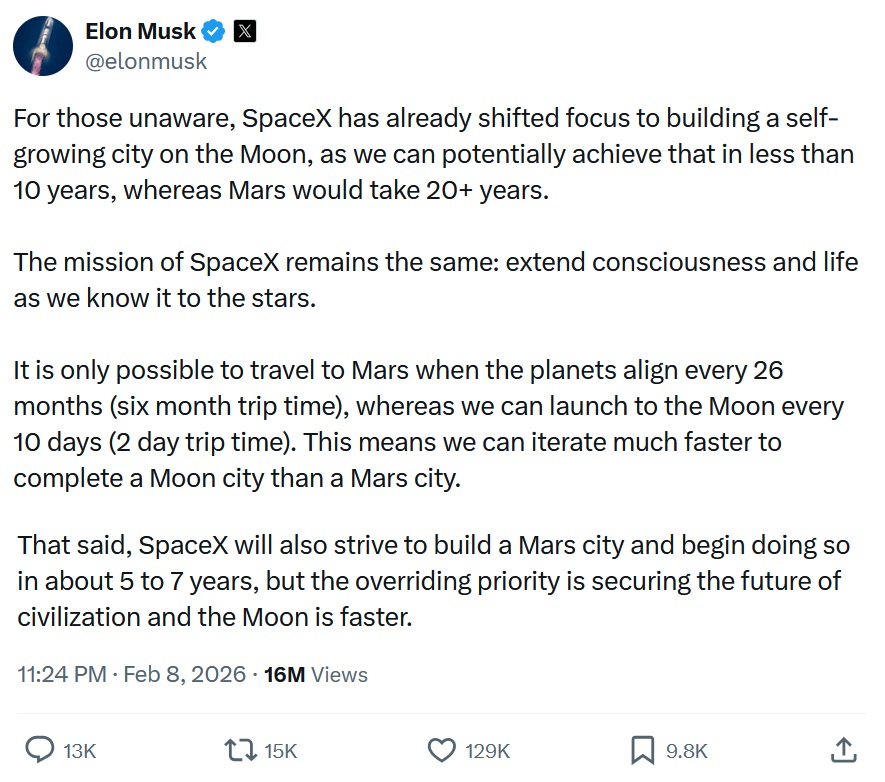The image size is (885, 782).
Task: Click the Elon Musk display name
Action: coord(138,30)
